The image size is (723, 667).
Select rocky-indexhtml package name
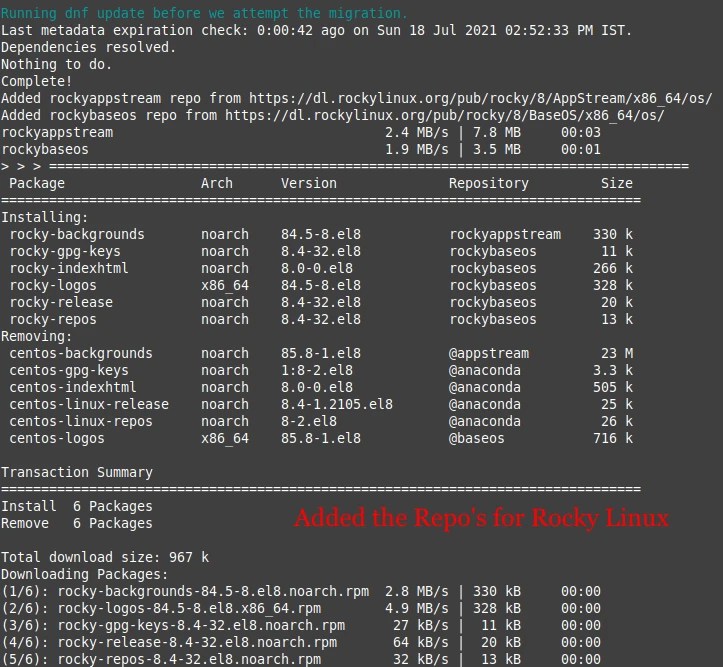click(69, 269)
